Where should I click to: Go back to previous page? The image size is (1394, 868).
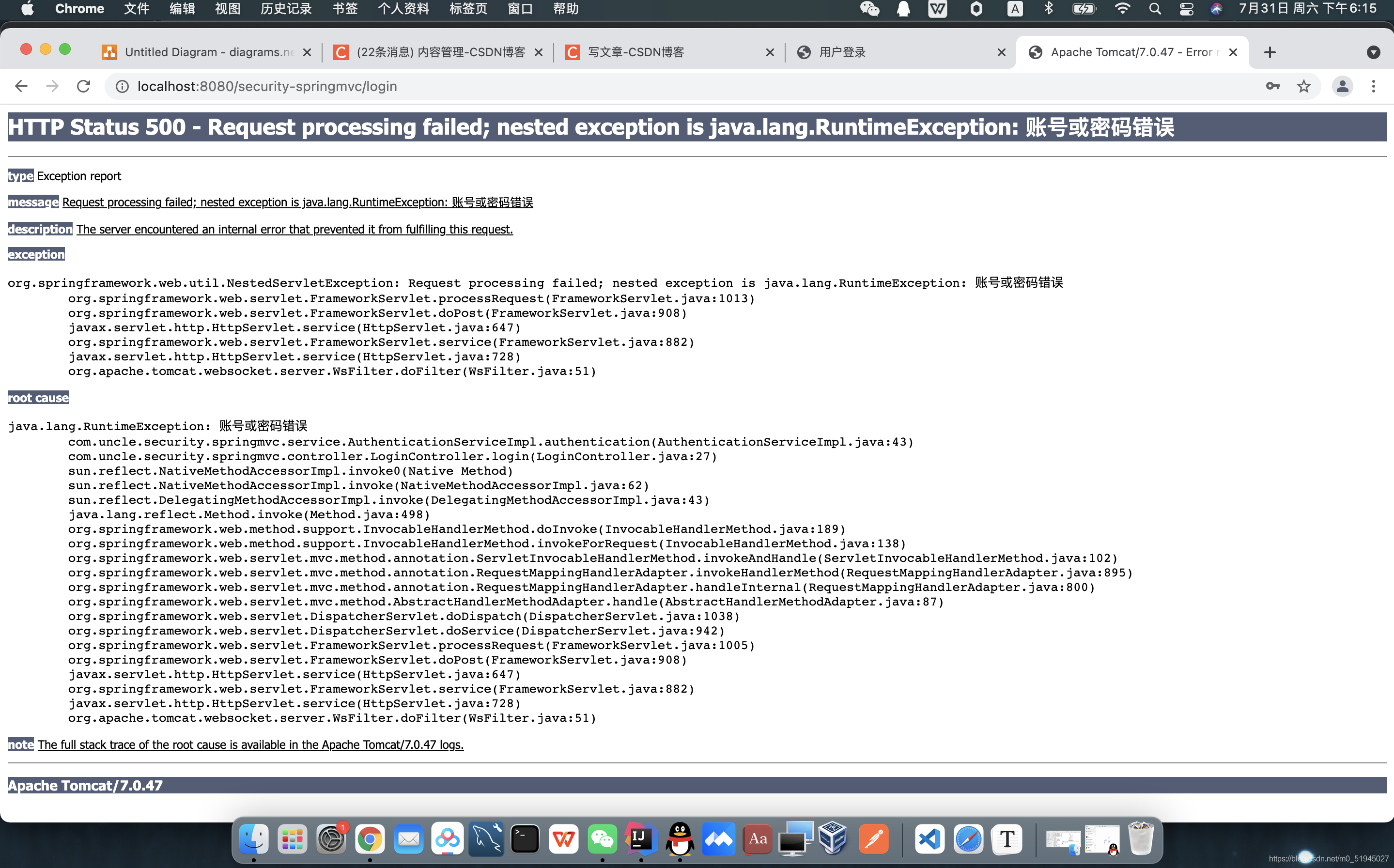click(x=21, y=86)
